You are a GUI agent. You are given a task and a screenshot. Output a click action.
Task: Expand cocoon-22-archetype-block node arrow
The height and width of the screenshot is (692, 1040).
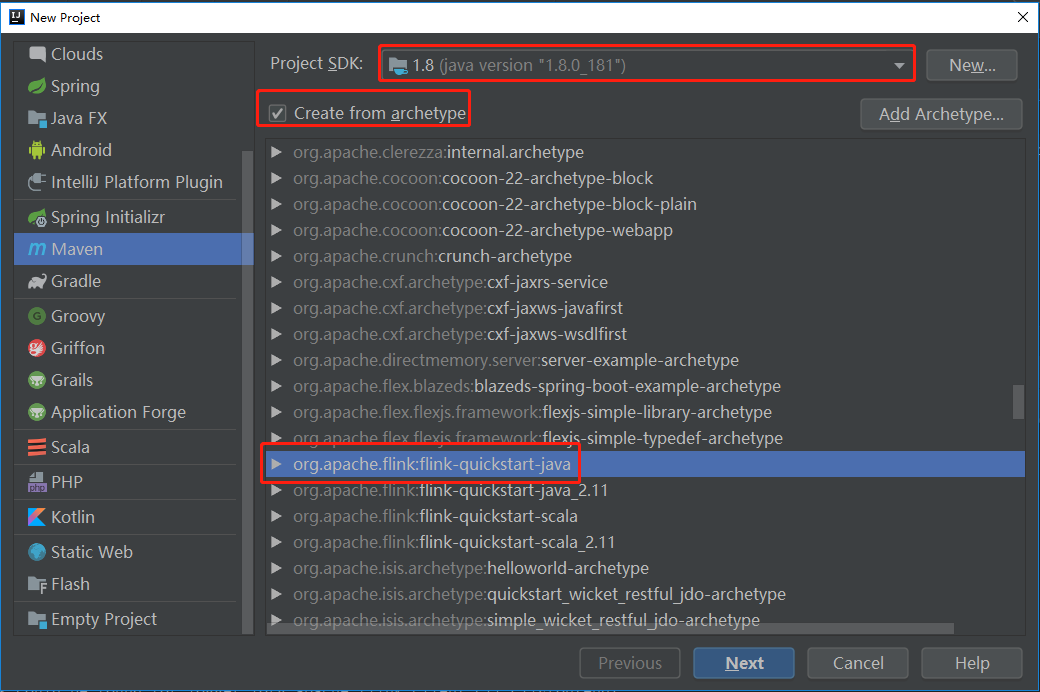[x=277, y=178]
